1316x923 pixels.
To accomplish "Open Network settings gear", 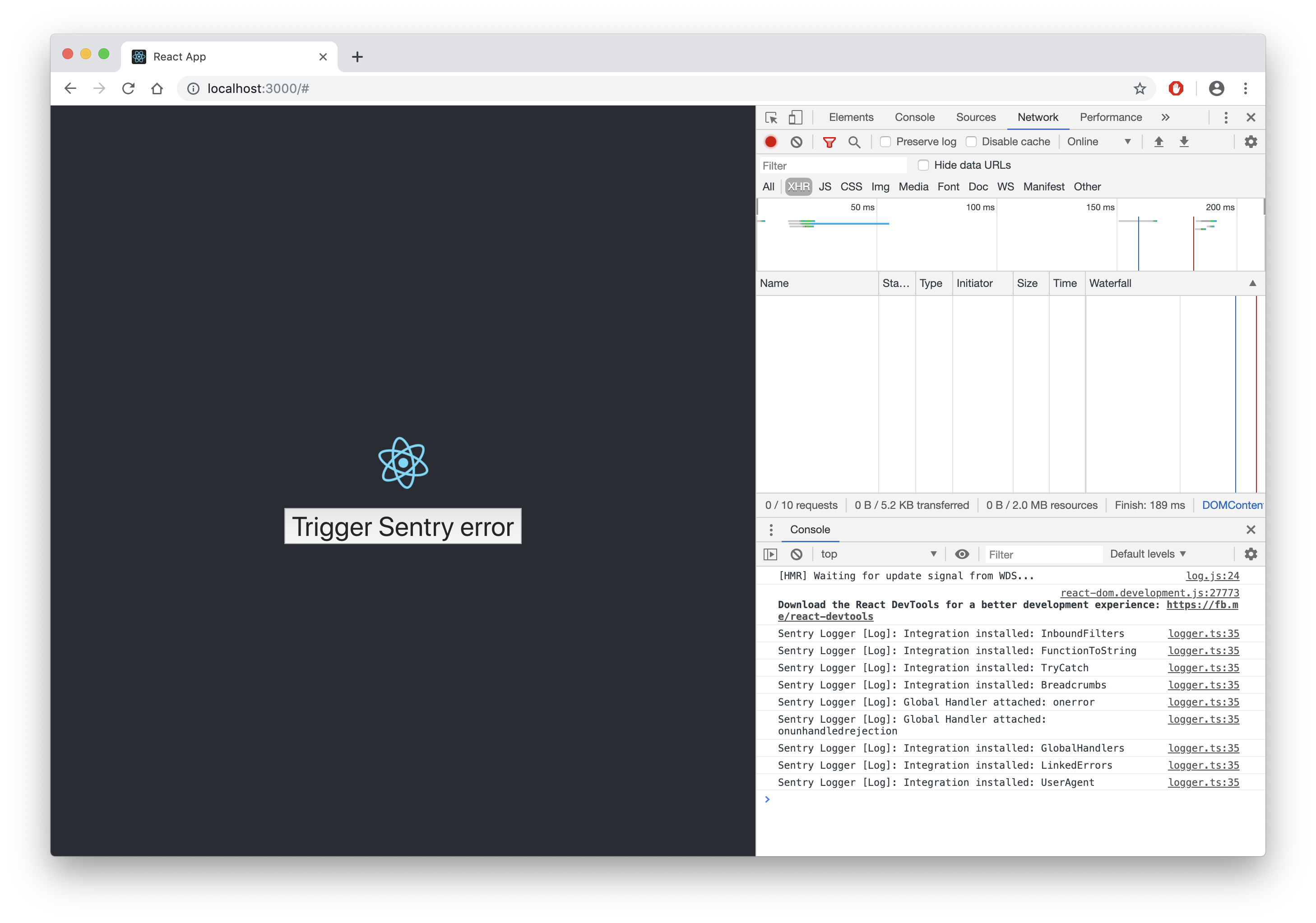I will click(1251, 142).
